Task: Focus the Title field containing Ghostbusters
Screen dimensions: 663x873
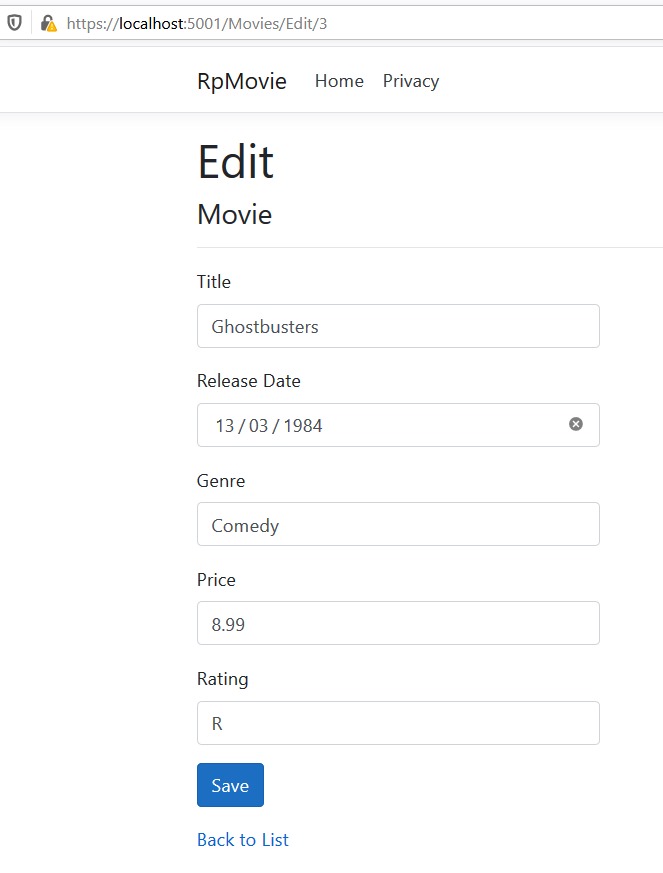Action: point(398,326)
